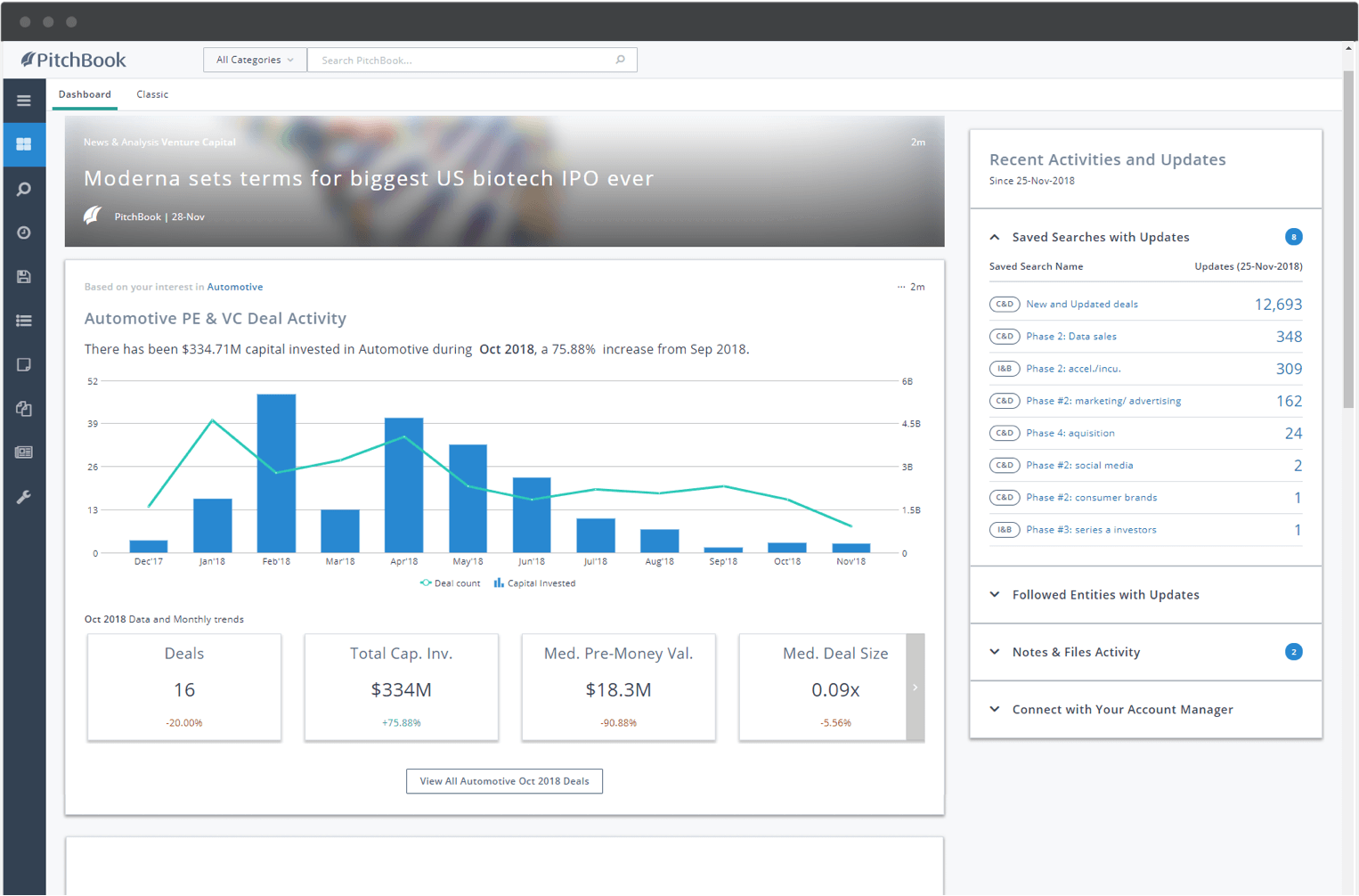Click the PitchBook logo
This screenshot has height=896, width=1359.
[x=74, y=60]
